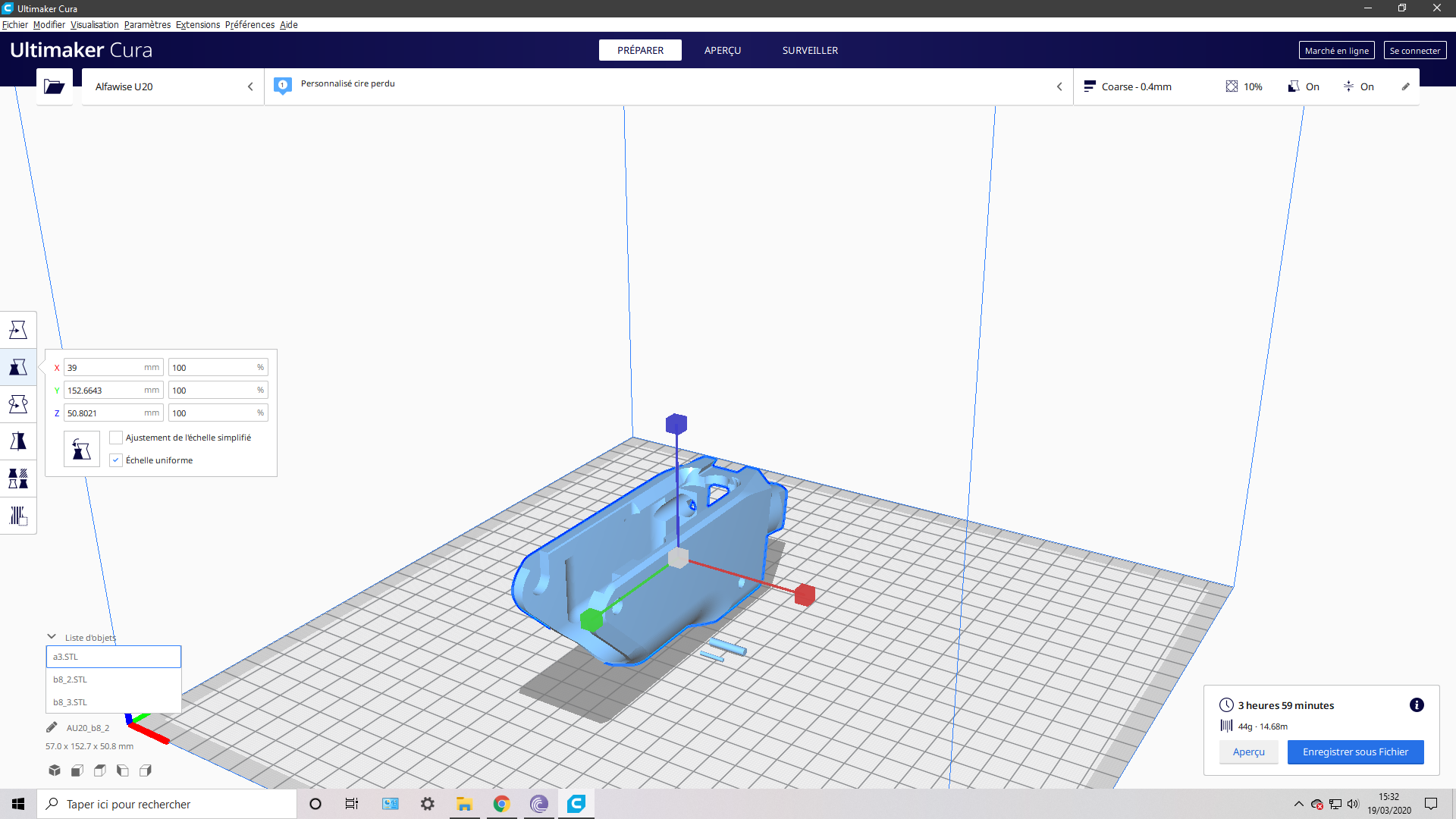This screenshot has height=819, width=1456.
Task: Click the Y scale percent field
Action: 218,391
